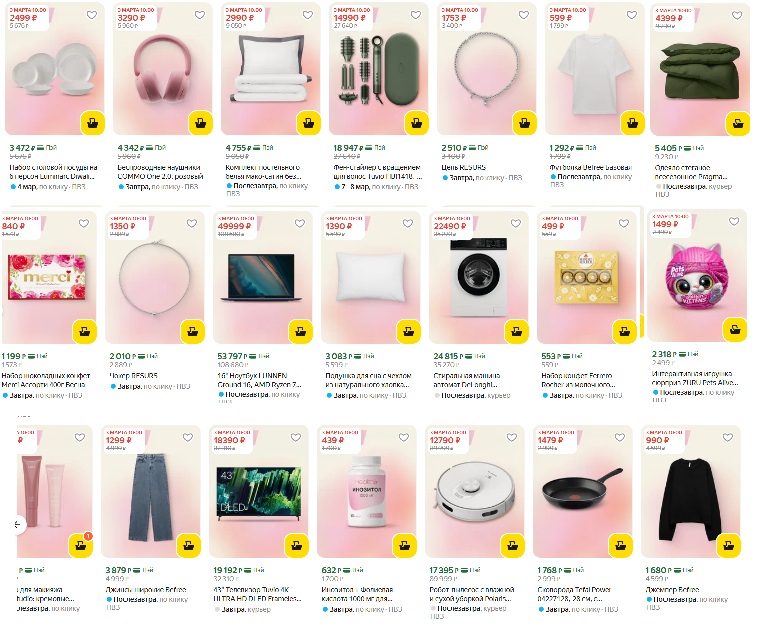Screen dimensions: 768x642
Task: Add washing machine to cart
Action: pos(516,332)
